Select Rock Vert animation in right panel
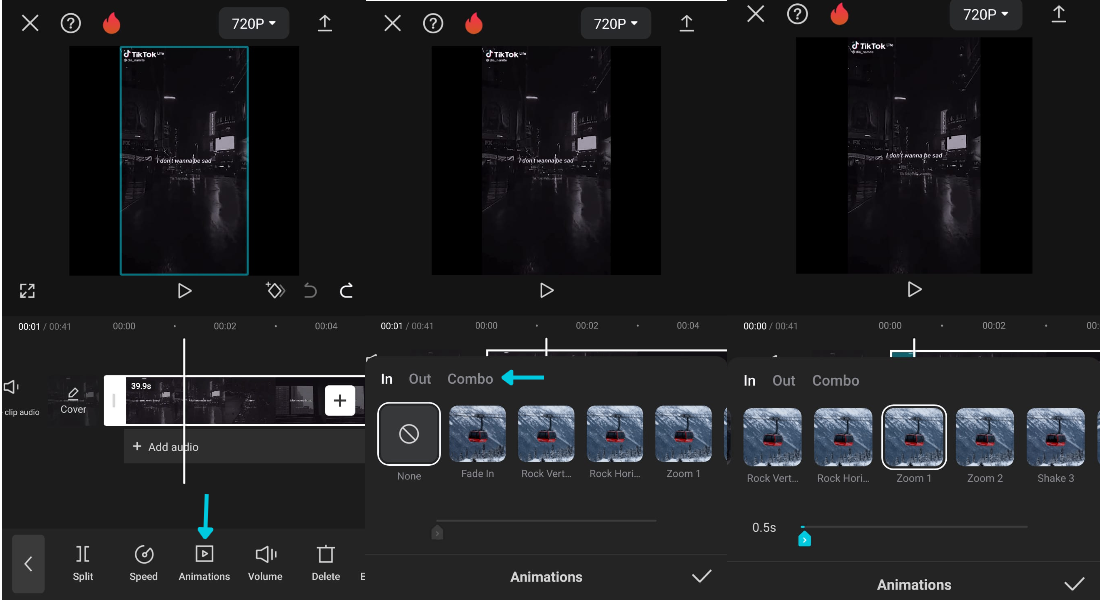The height and width of the screenshot is (600, 1100). click(772, 446)
